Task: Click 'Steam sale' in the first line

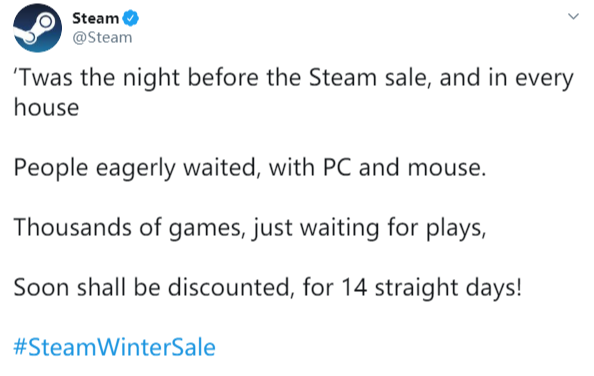Action: point(369,78)
